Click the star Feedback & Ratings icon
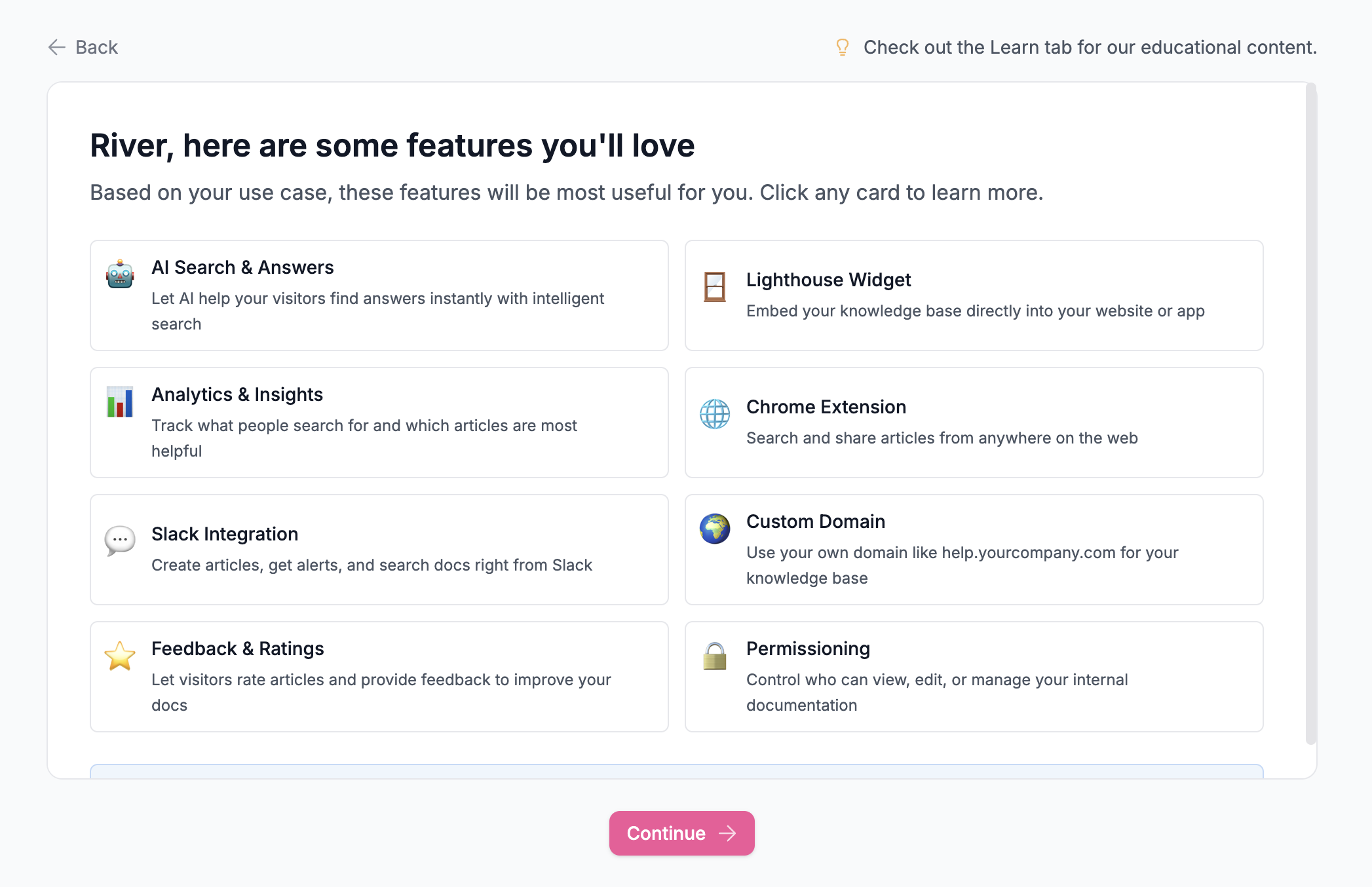This screenshot has height=887, width=1372. pyautogui.click(x=120, y=655)
